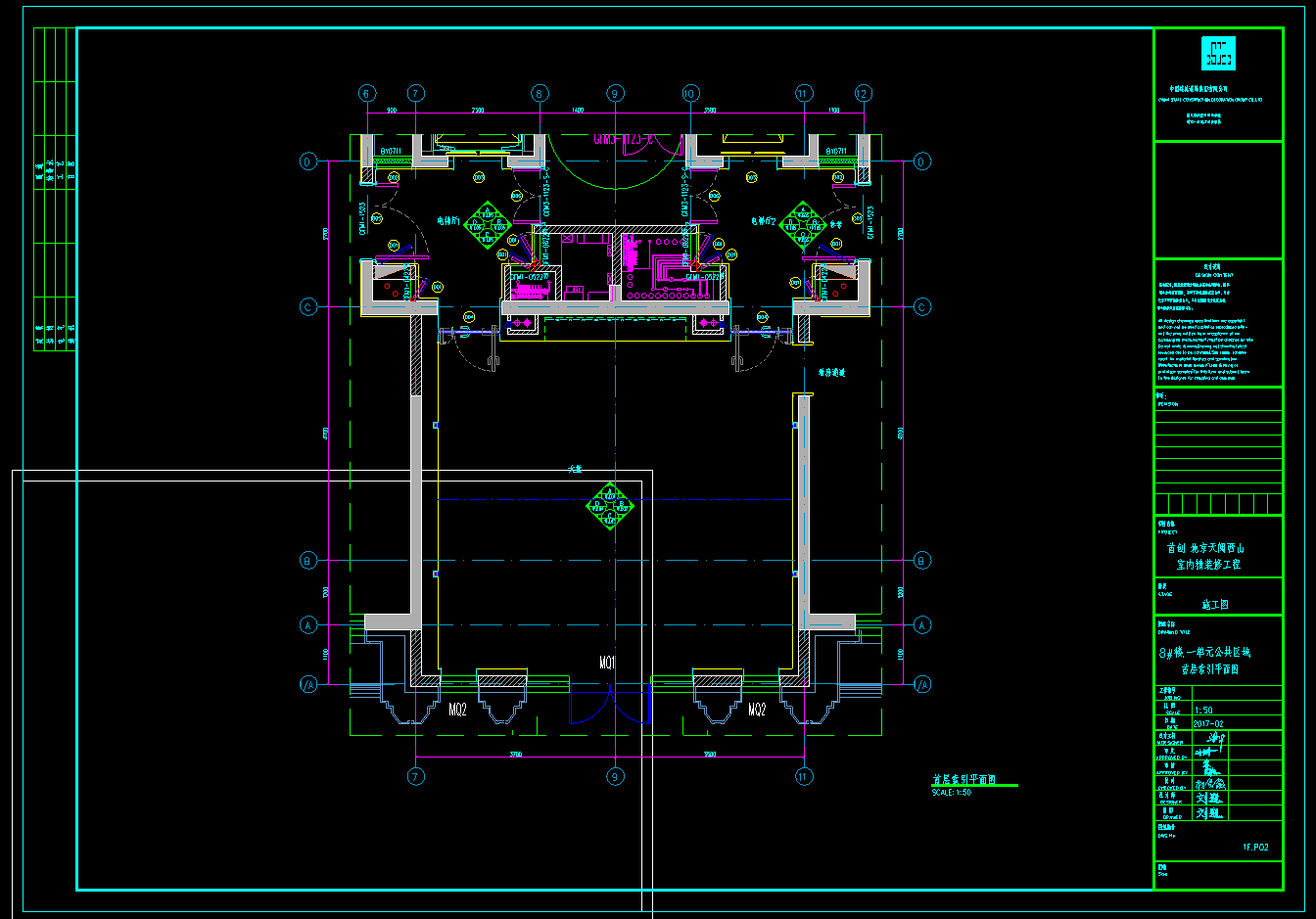Select the 1:50 scale value in the title block
Screen dimensions: 1316x919
(x=1203, y=711)
